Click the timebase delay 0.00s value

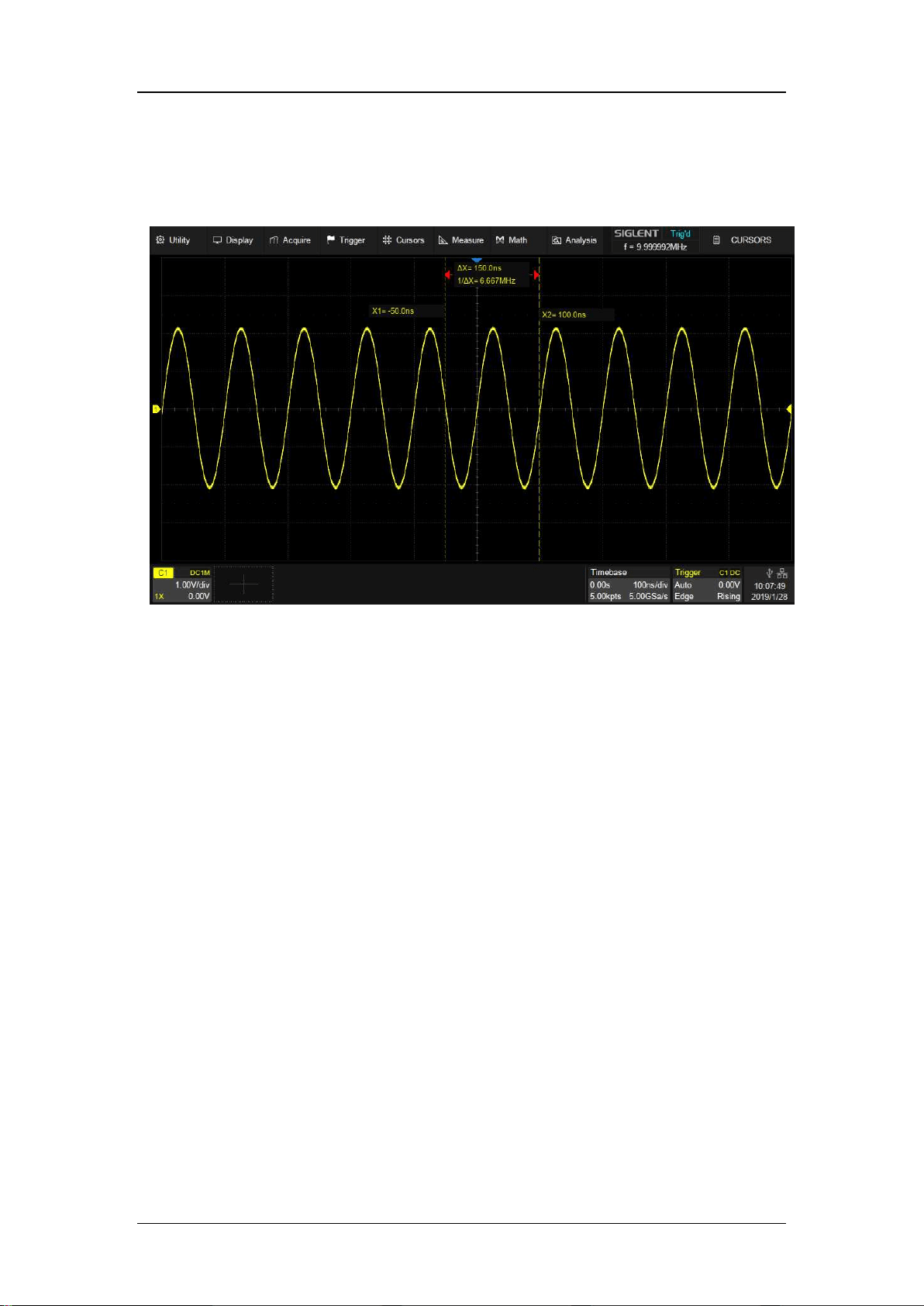(600, 585)
